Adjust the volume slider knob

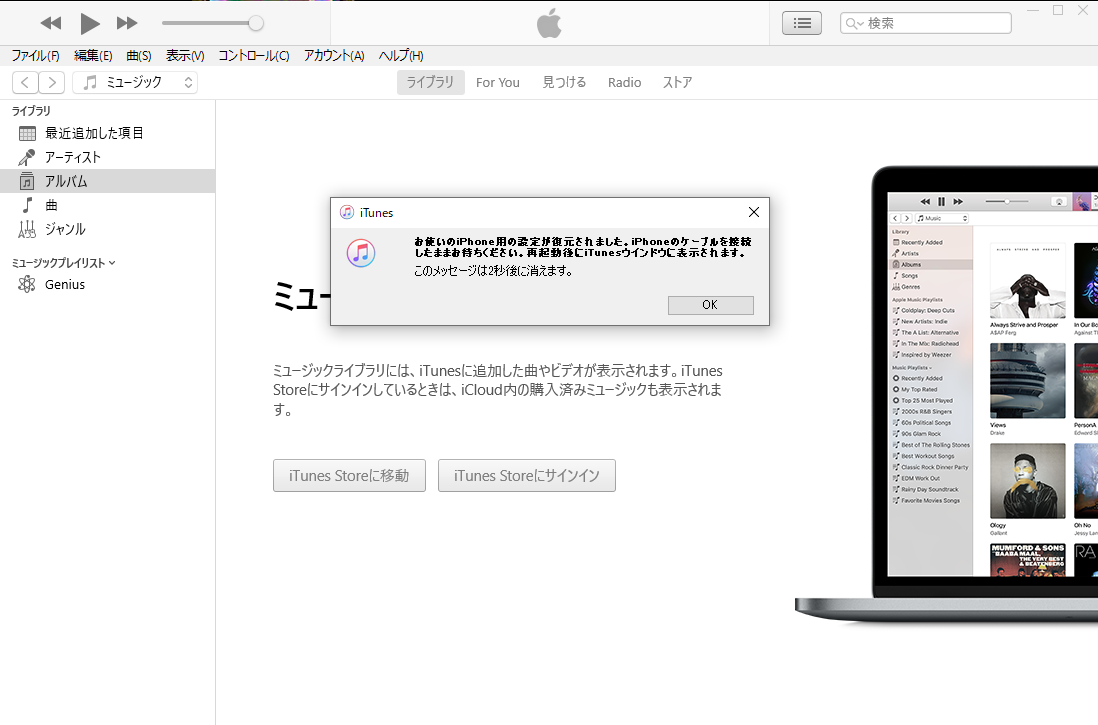(x=256, y=23)
